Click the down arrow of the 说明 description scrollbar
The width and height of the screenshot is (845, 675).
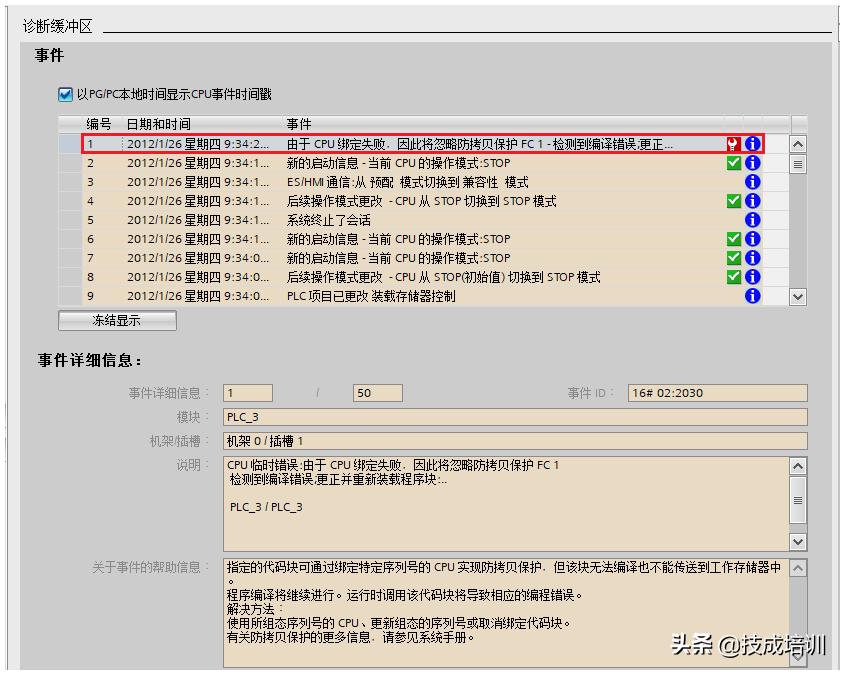796,541
